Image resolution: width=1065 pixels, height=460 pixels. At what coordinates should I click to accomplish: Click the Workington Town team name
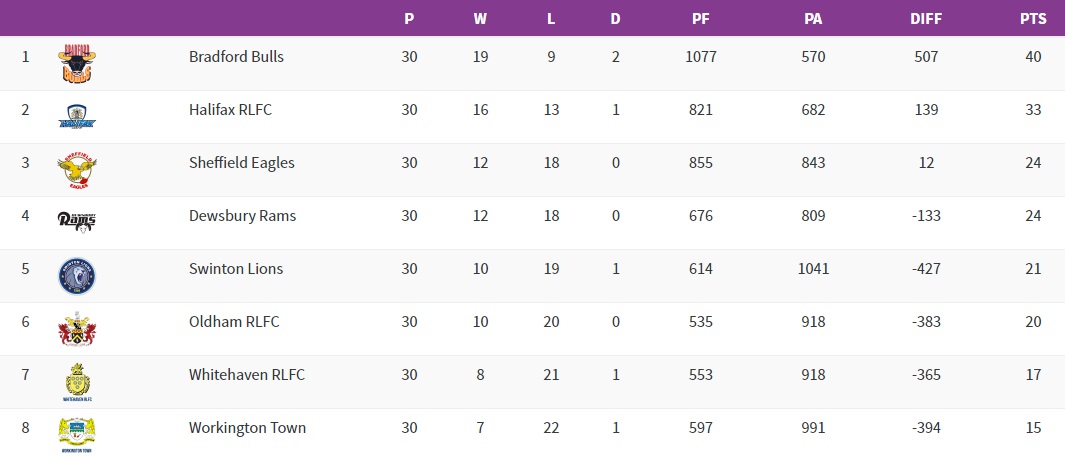(247, 428)
